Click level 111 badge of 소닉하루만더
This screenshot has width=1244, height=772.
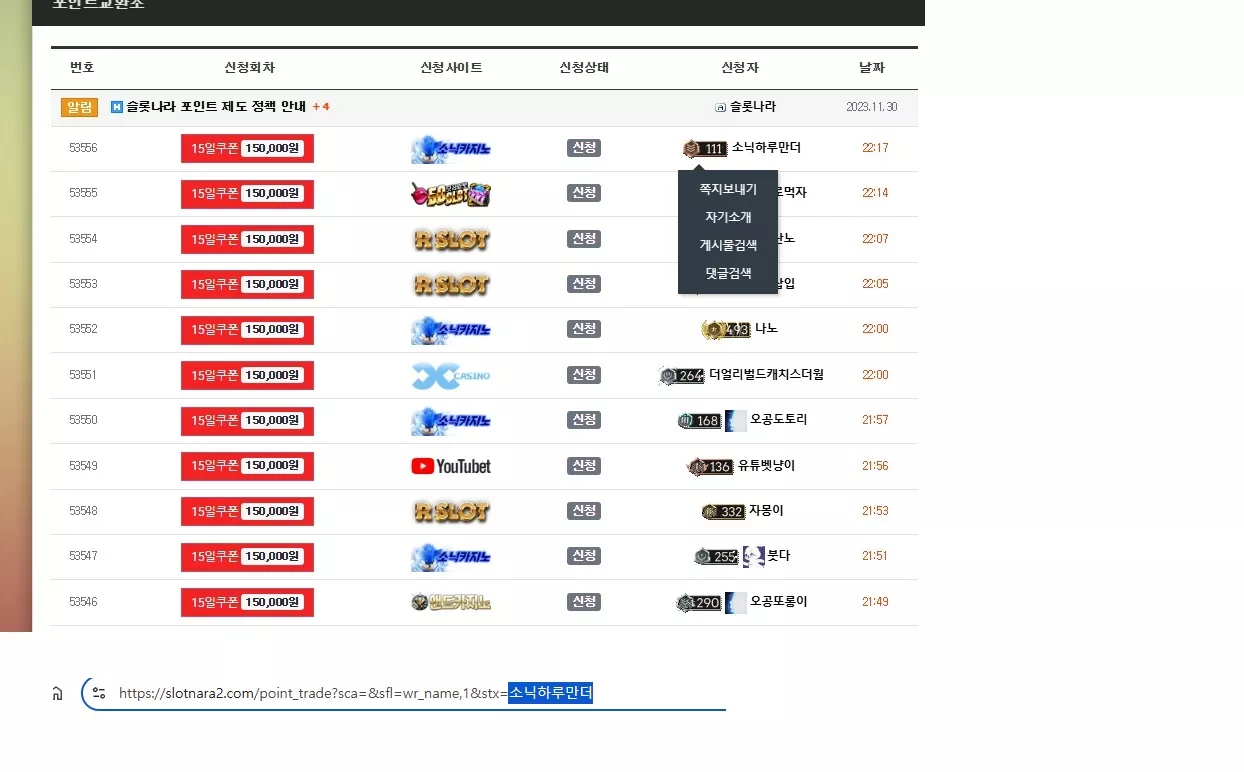tap(705, 149)
